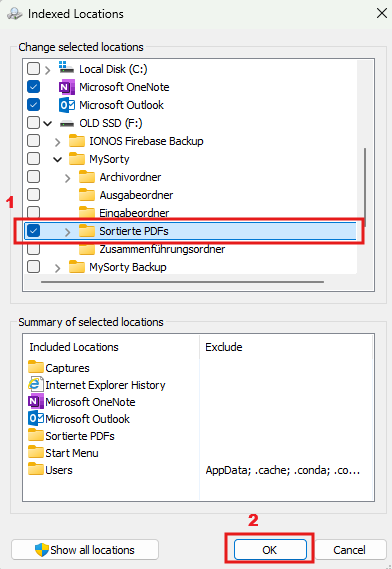Click the Outlook icon in Included Locations
The image size is (392, 569).
(x=36, y=418)
